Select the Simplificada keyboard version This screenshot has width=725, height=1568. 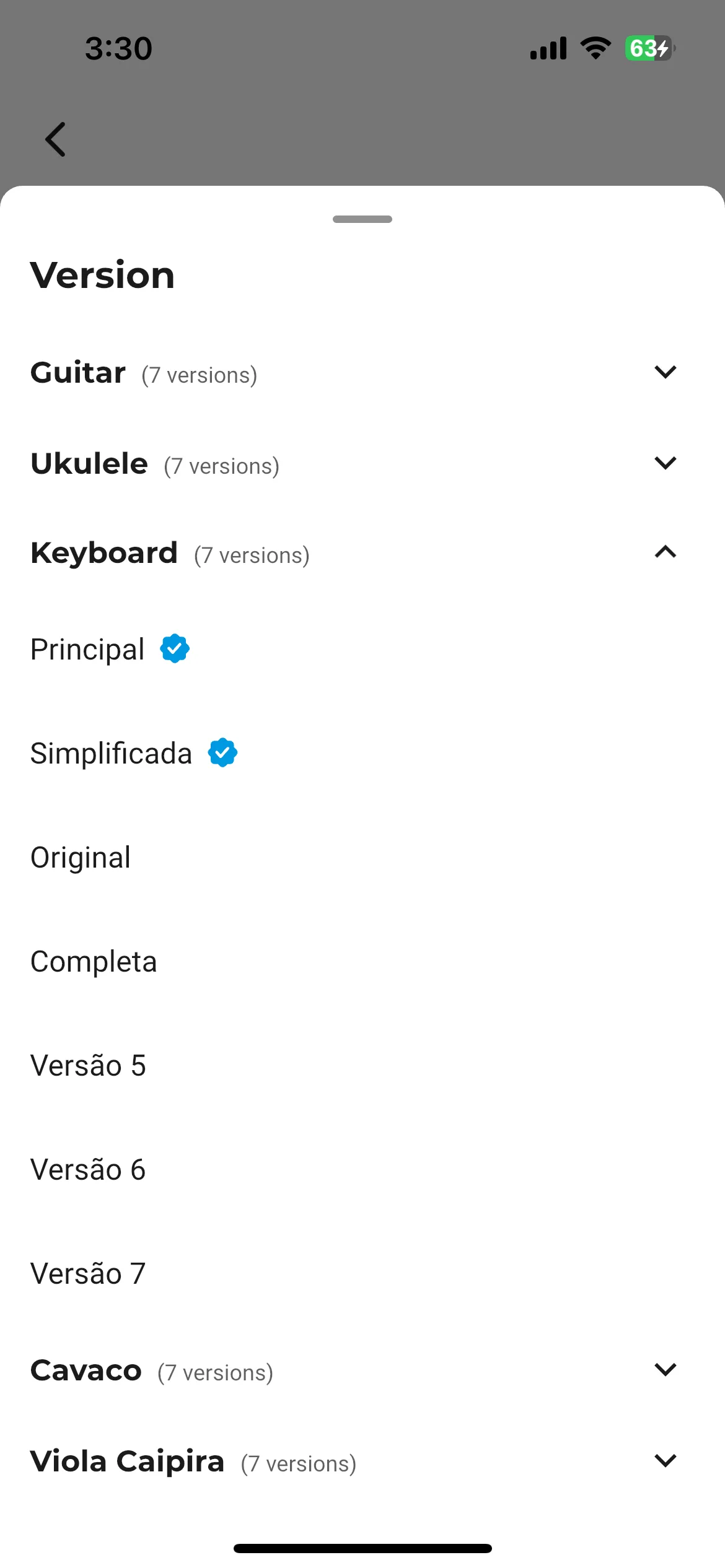coord(362,753)
